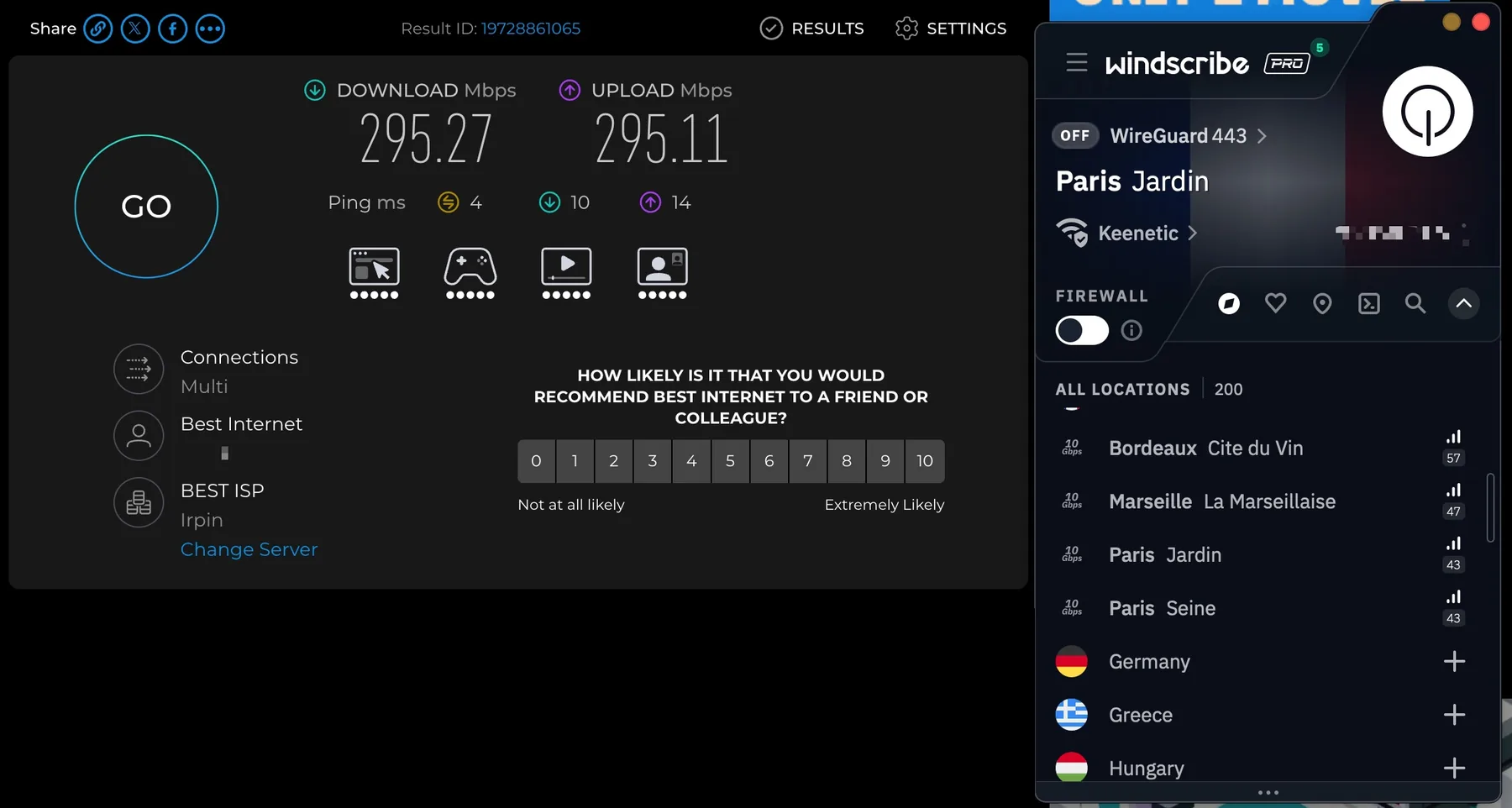Click the Windscribe power connect button
The width and height of the screenshot is (1512, 808).
point(1428,112)
